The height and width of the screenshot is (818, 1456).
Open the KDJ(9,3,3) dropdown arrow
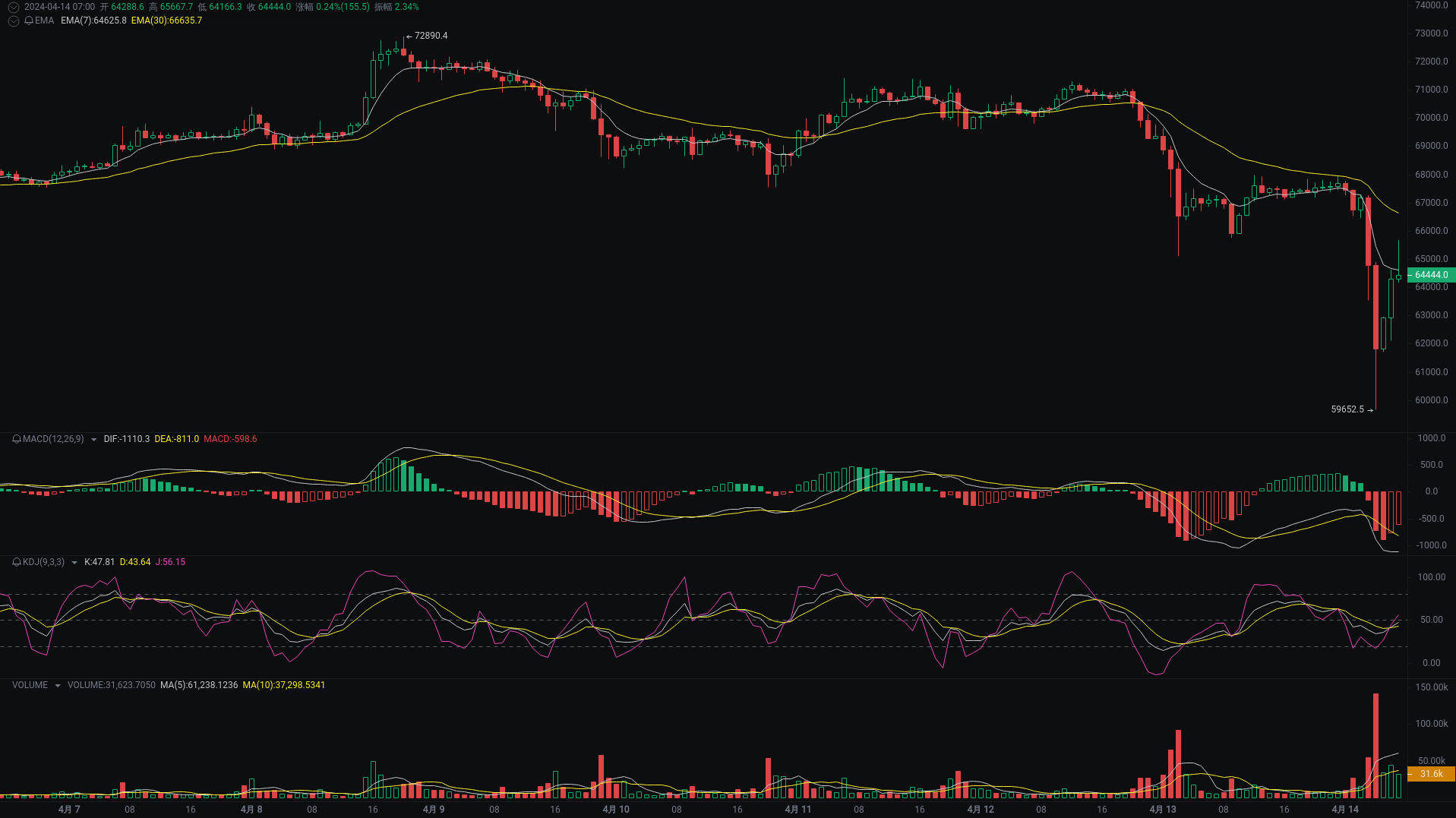tap(74, 563)
